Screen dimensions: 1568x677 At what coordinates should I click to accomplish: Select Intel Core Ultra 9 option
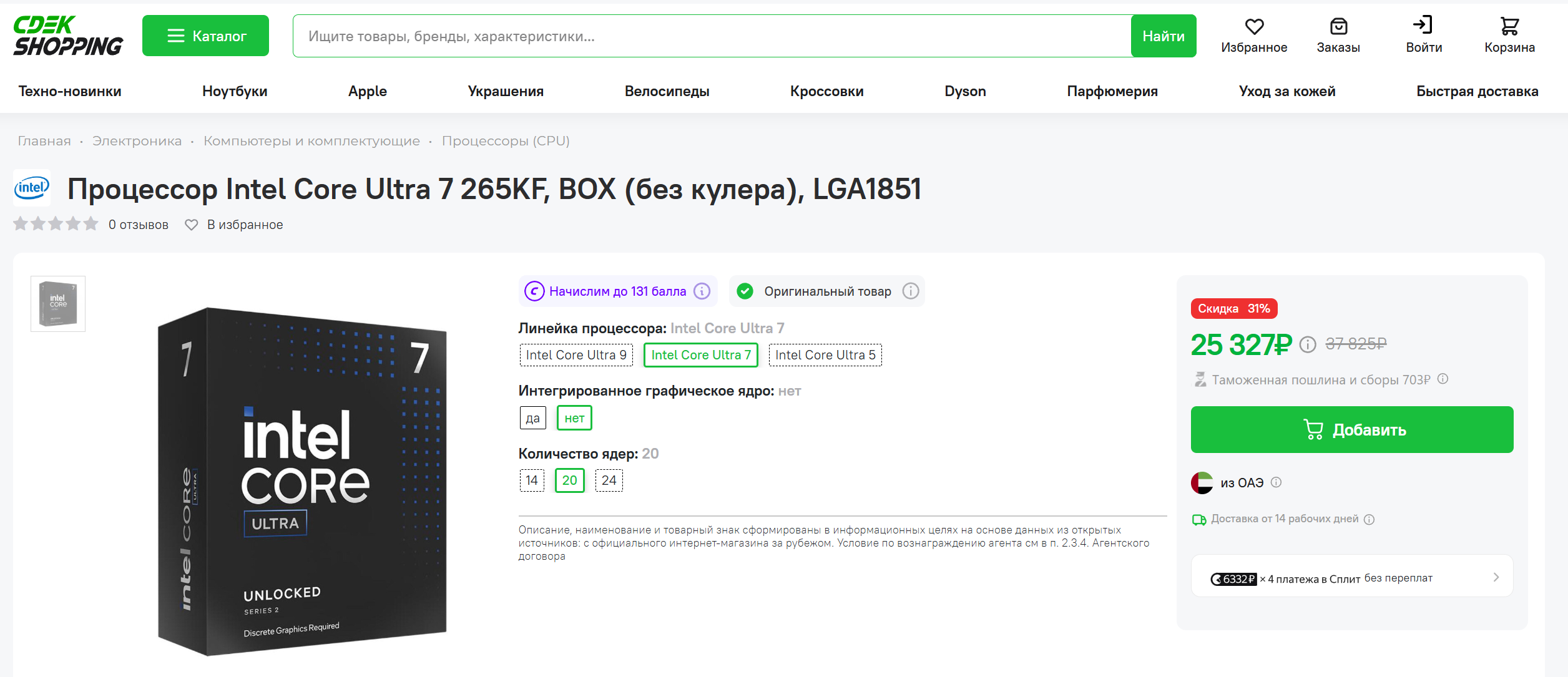click(576, 355)
